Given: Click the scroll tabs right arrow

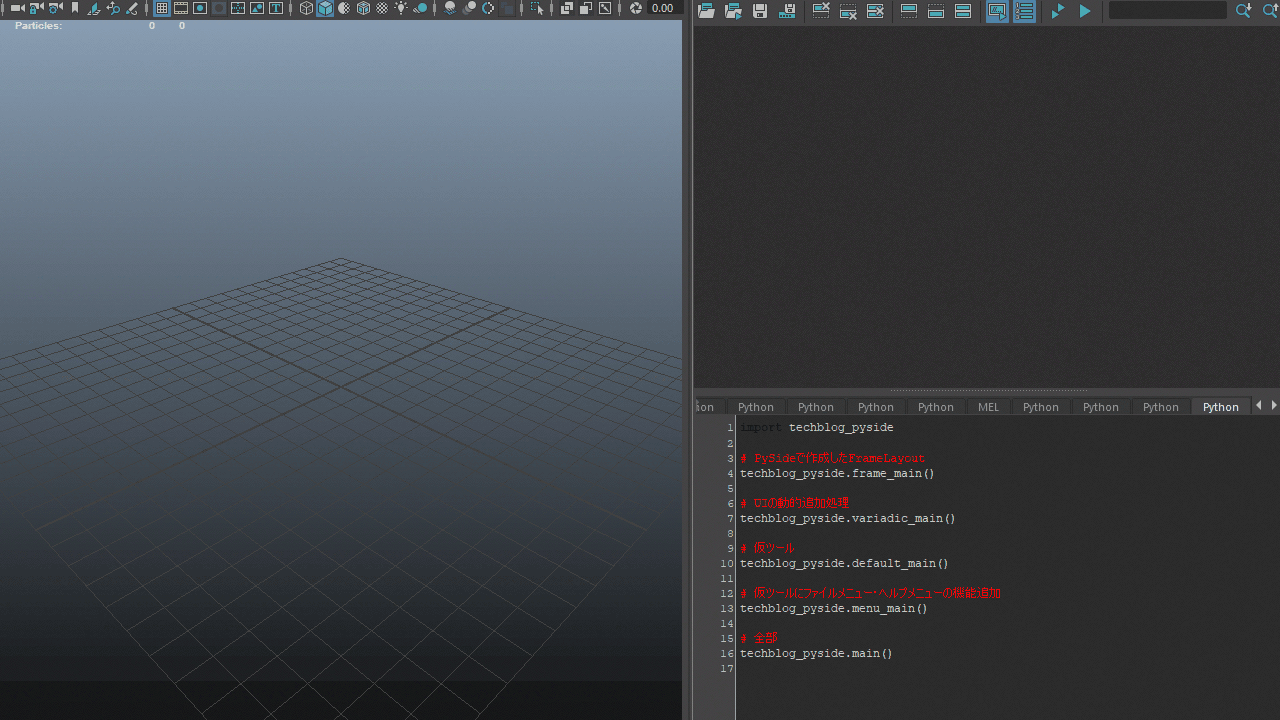Looking at the screenshot, I should pyautogui.click(x=1273, y=405).
